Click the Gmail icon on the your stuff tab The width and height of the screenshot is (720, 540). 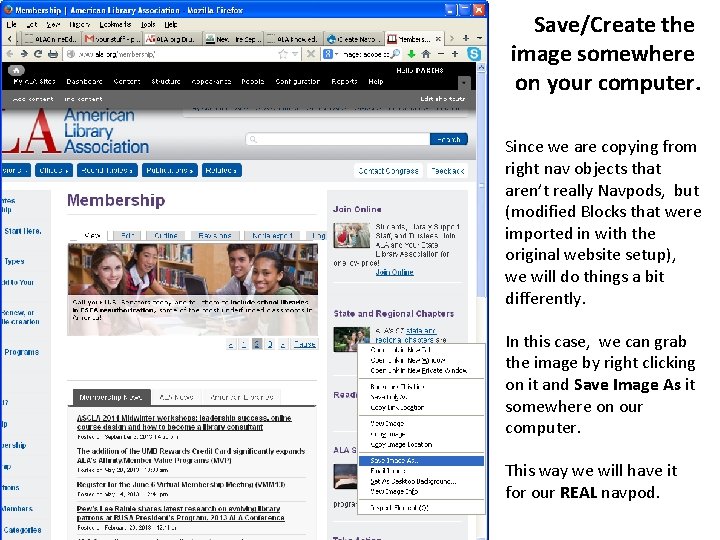click(90, 39)
